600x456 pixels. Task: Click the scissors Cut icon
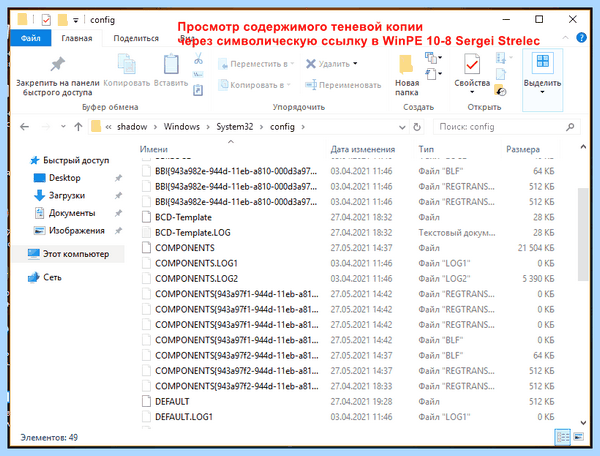pyautogui.click(x=198, y=58)
